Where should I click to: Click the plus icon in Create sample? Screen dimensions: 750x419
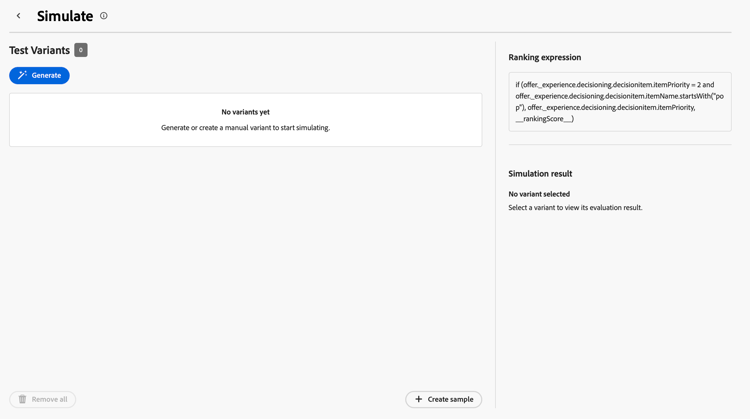pos(419,399)
